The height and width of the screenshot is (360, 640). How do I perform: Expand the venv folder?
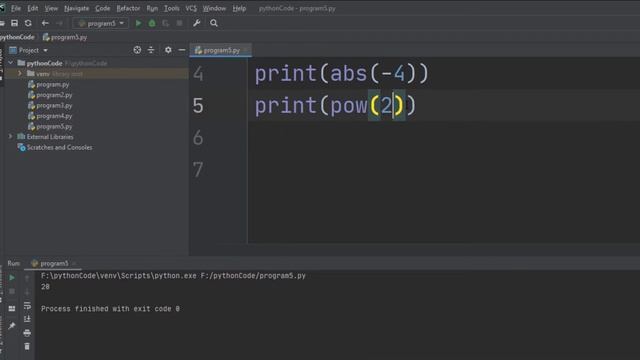click(x=20, y=73)
